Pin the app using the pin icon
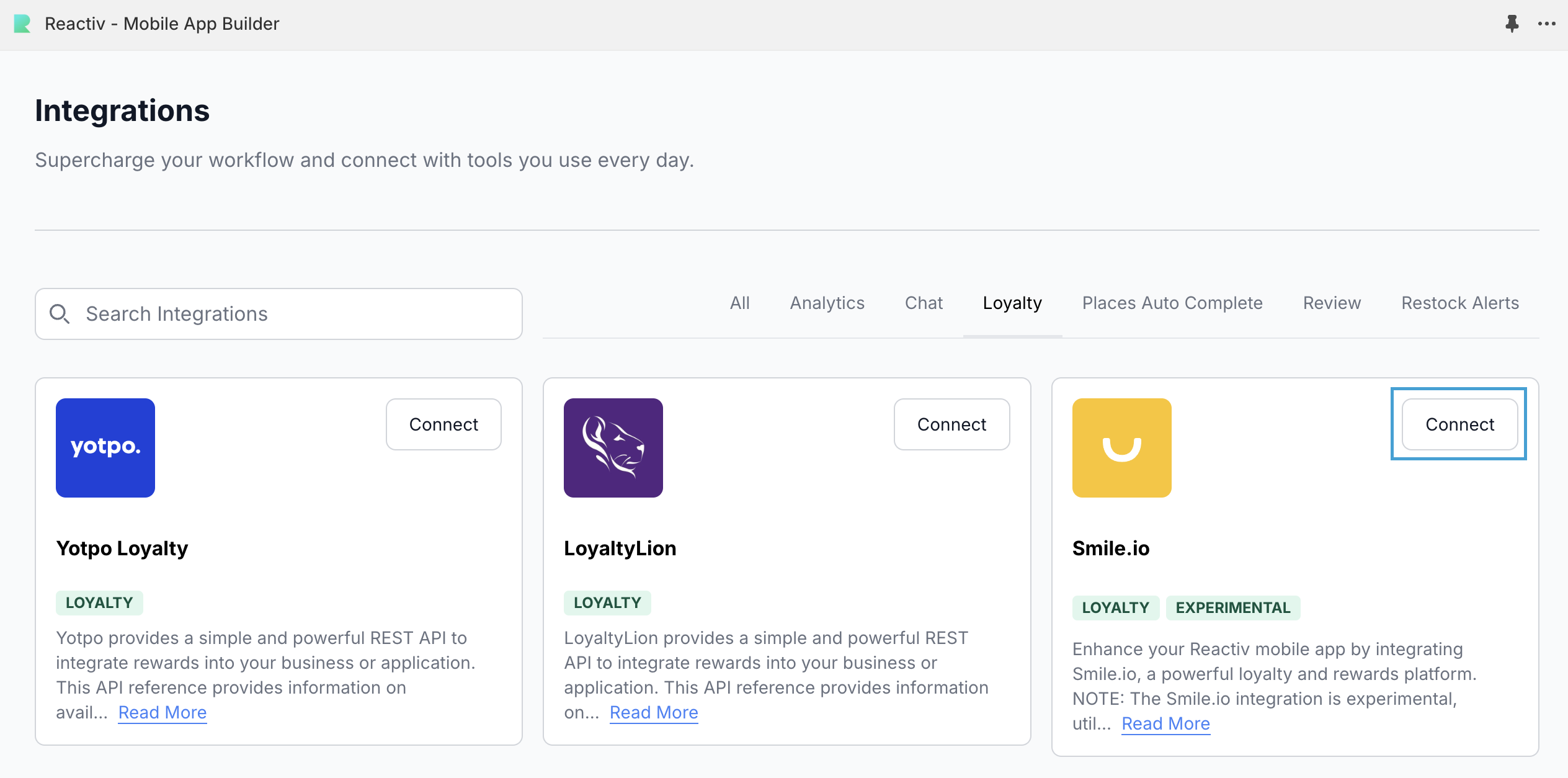The image size is (1568, 778). [x=1512, y=24]
